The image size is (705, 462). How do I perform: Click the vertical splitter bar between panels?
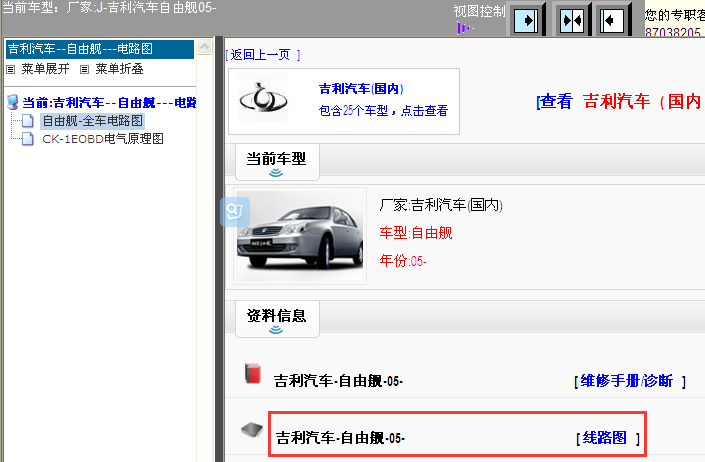point(219,249)
